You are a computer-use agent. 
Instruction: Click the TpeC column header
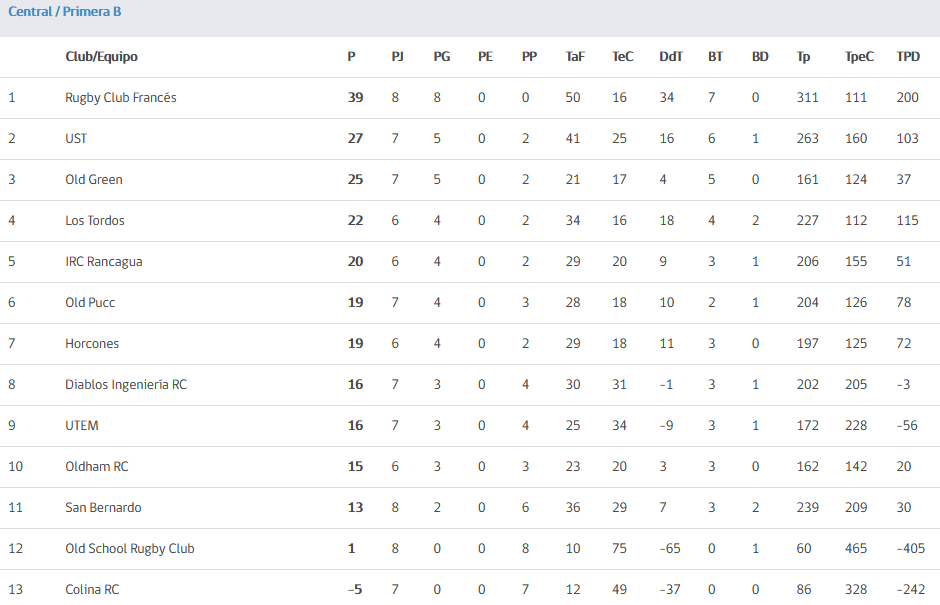(859, 56)
